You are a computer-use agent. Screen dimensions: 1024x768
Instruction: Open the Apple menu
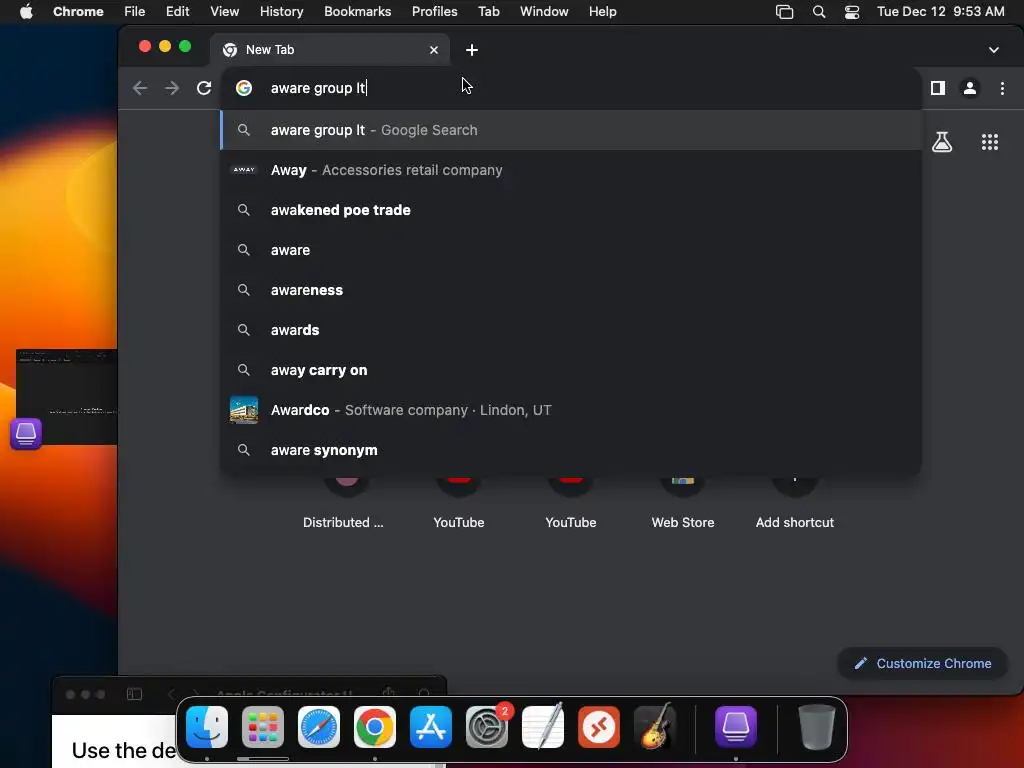pyautogui.click(x=26, y=11)
